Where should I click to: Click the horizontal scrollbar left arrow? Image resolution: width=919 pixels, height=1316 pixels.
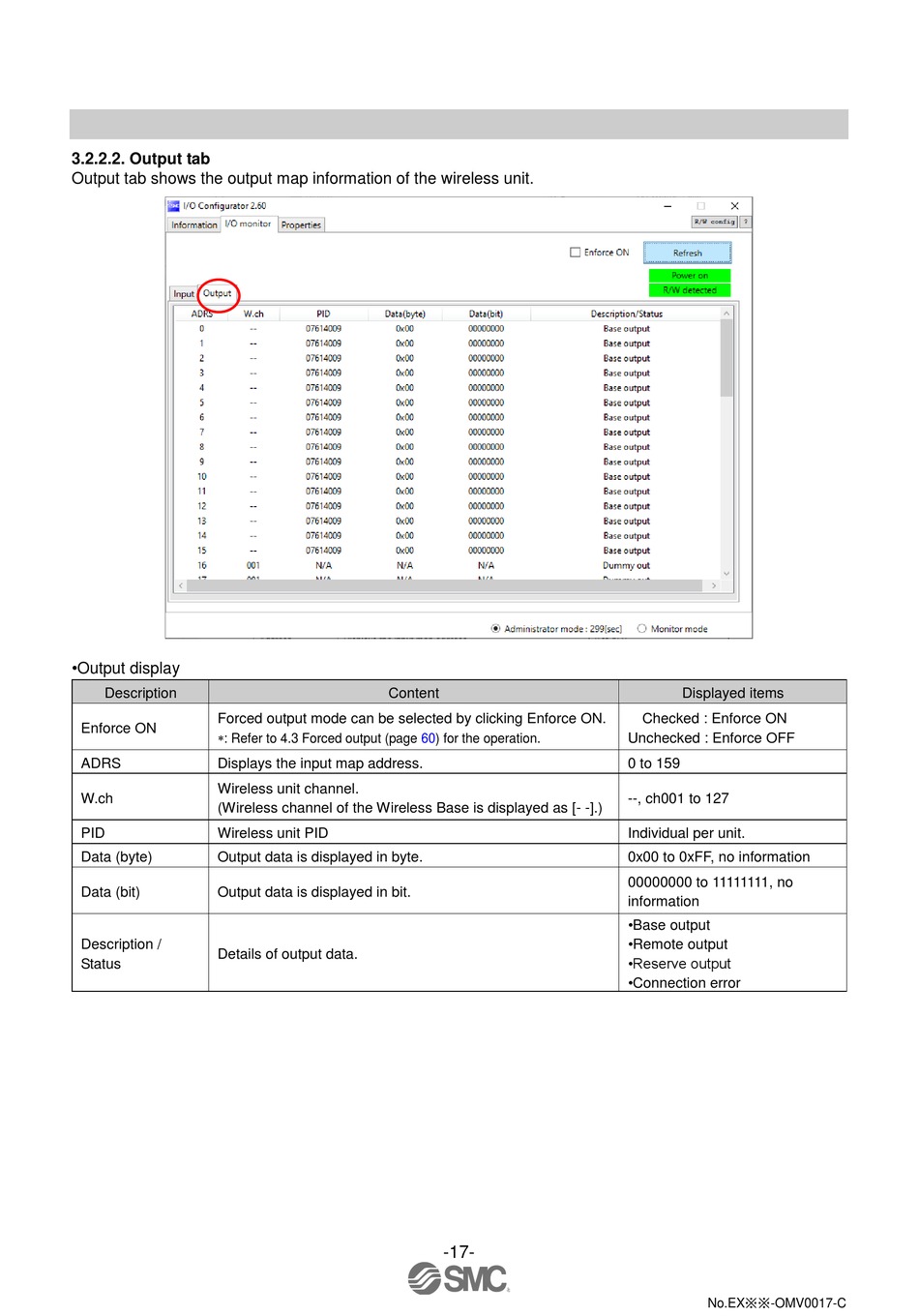180,585
